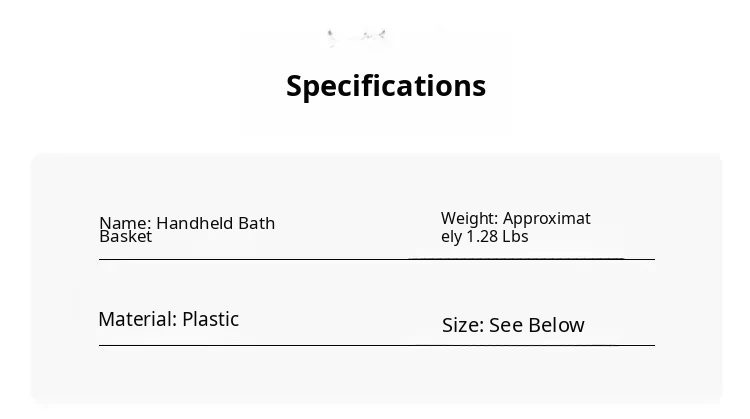The height and width of the screenshot is (419, 750).
Task: Click the word "Handheld" in the name row
Action: pyautogui.click(x=195, y=223)
